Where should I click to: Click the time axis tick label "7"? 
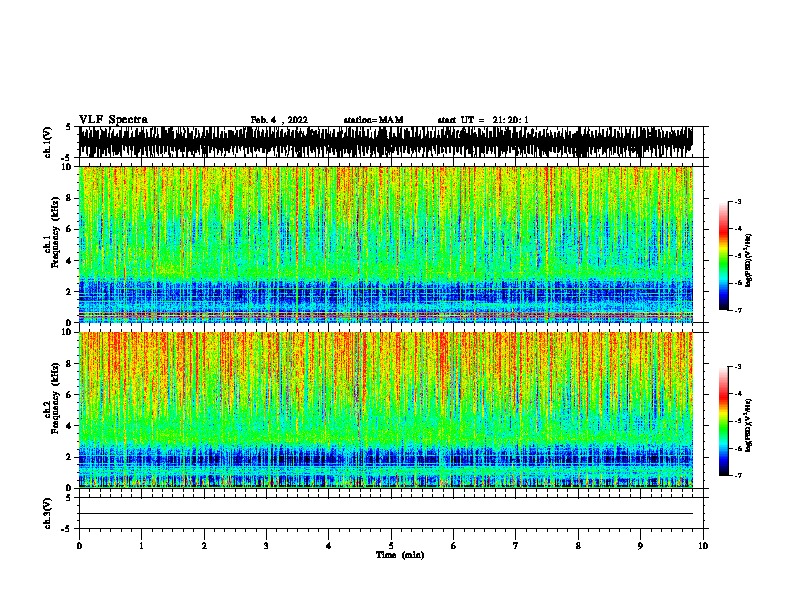pos(516,546)
